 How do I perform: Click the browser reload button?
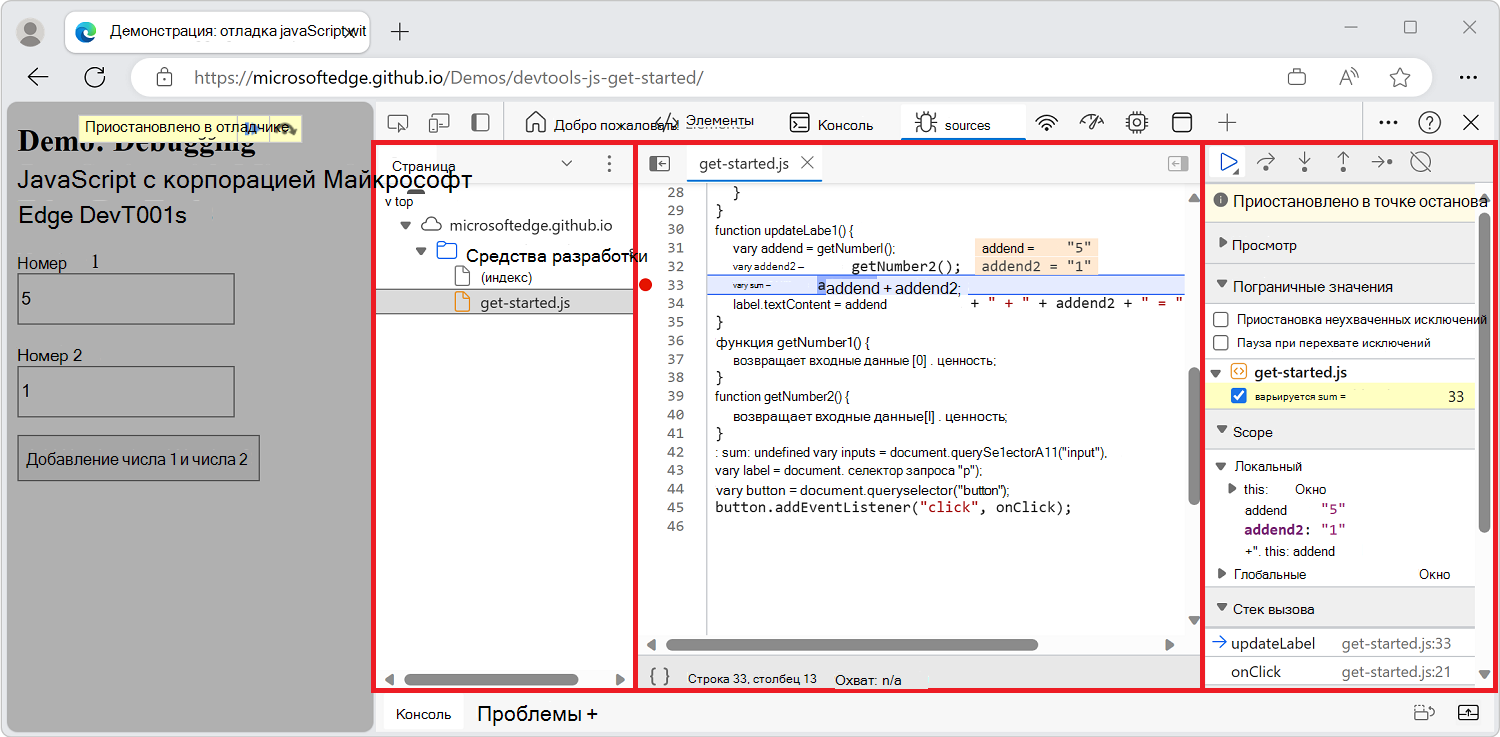tap(95, 77)
